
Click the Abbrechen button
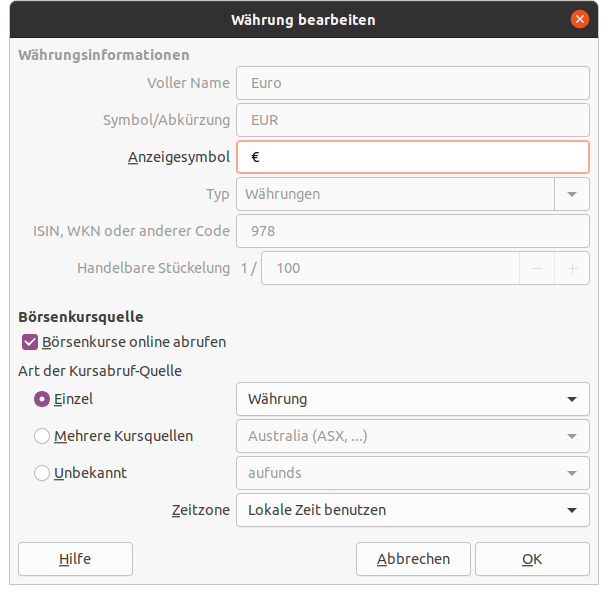(413, 559)
